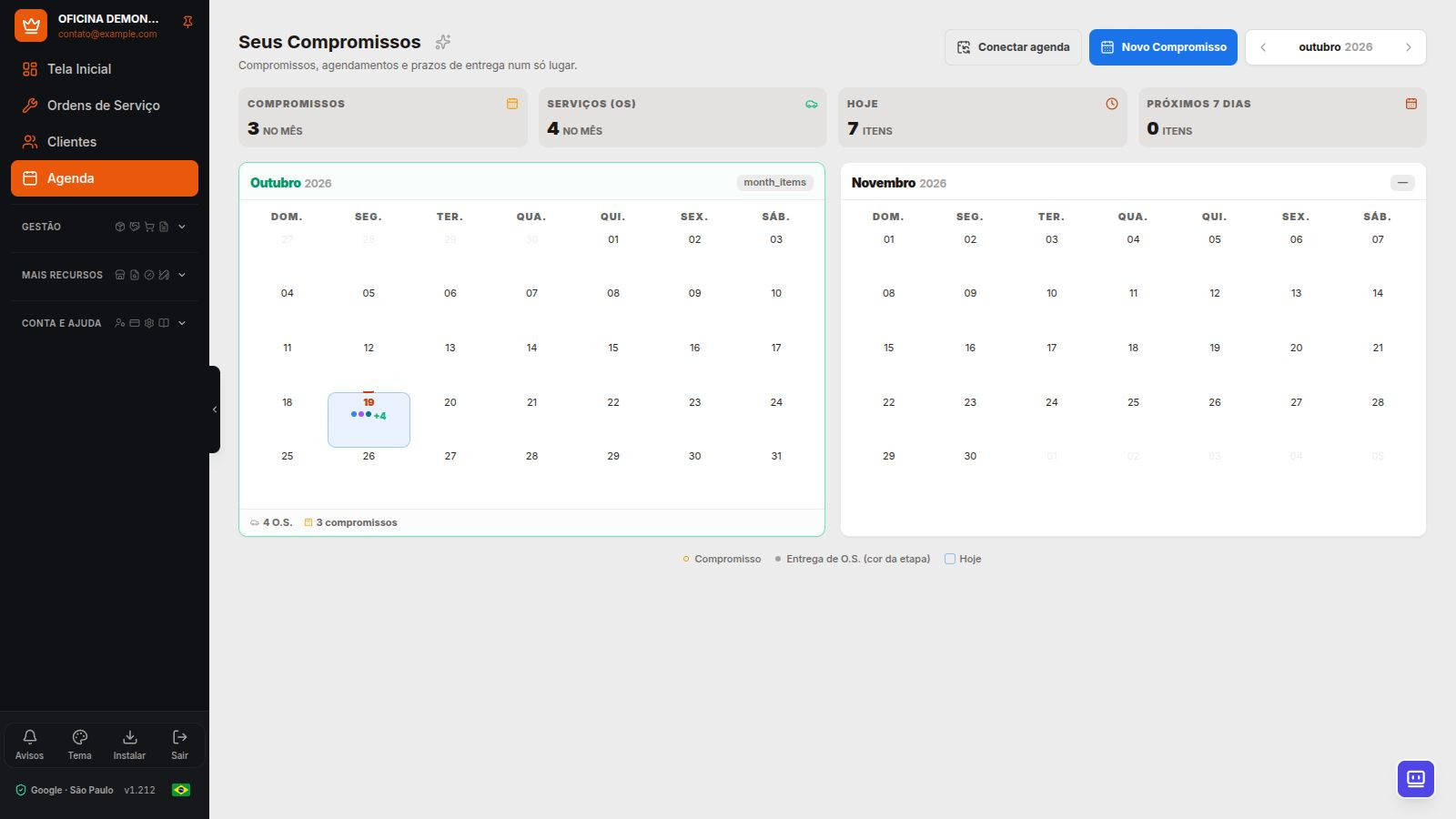The image size is (1456, 819).
Task: Collapse the Novembro calendar with minus button
Action: [x=1402, y=183]
